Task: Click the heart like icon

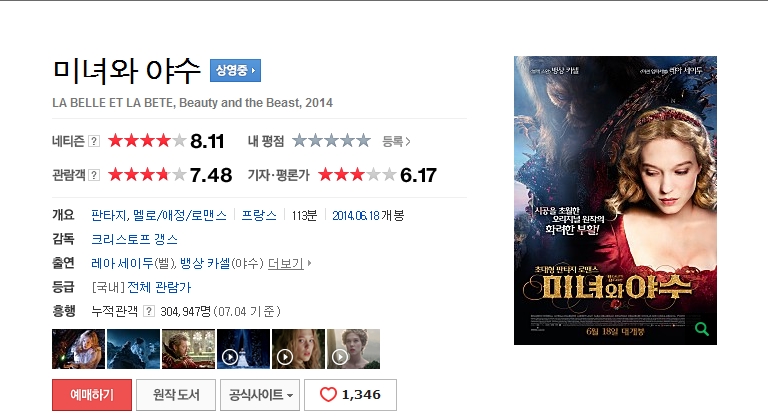Action: pyautogui.click(x=328, y=394)
